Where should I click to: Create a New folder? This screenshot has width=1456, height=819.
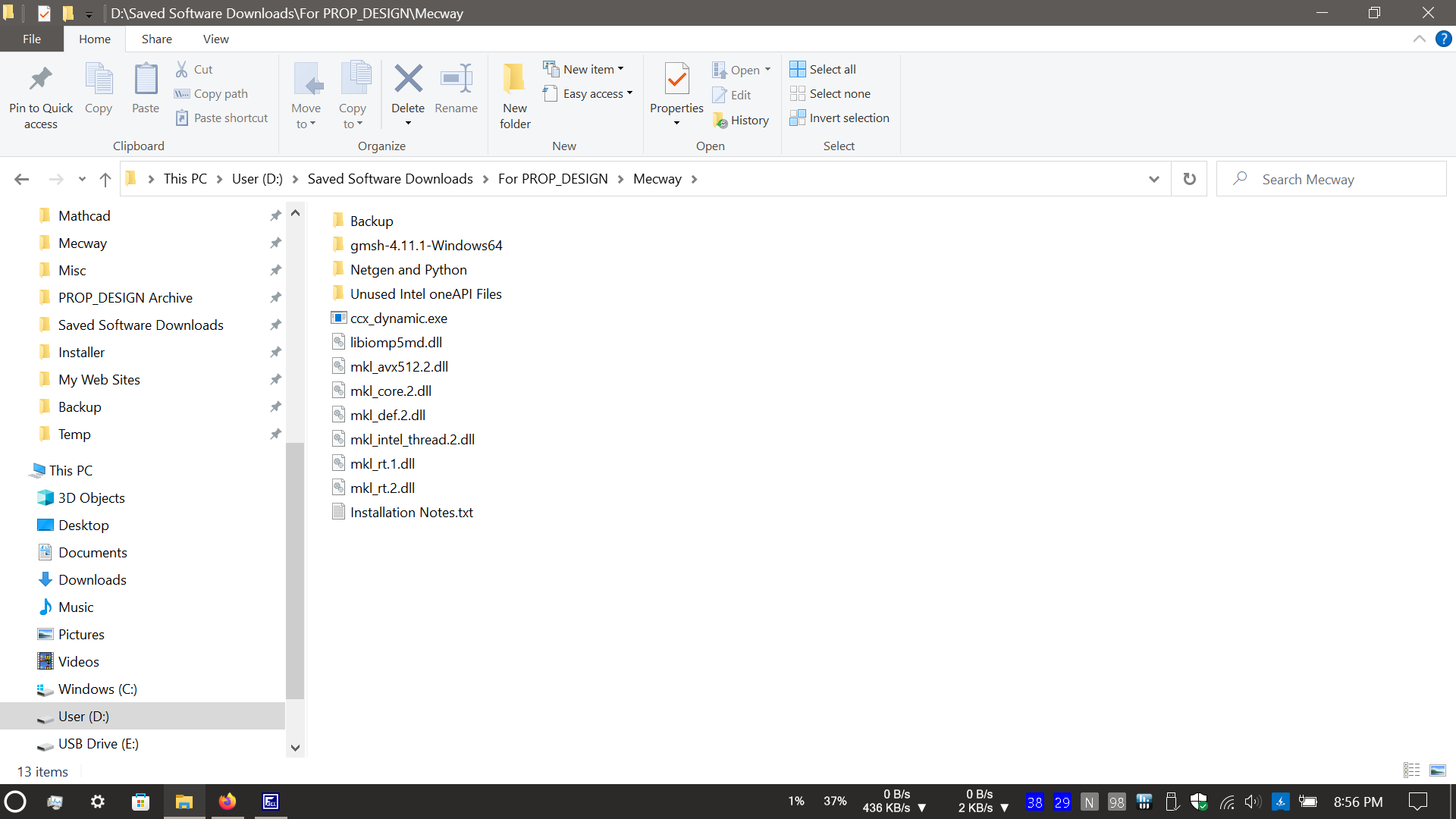tap(515, 96)
